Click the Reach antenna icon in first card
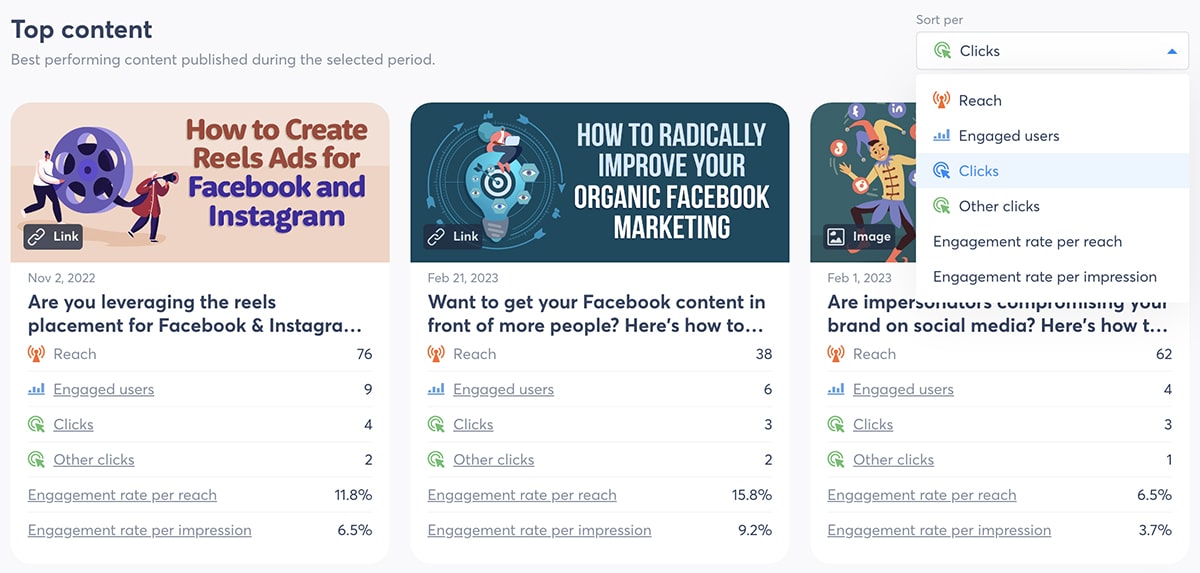 point(37,354)
